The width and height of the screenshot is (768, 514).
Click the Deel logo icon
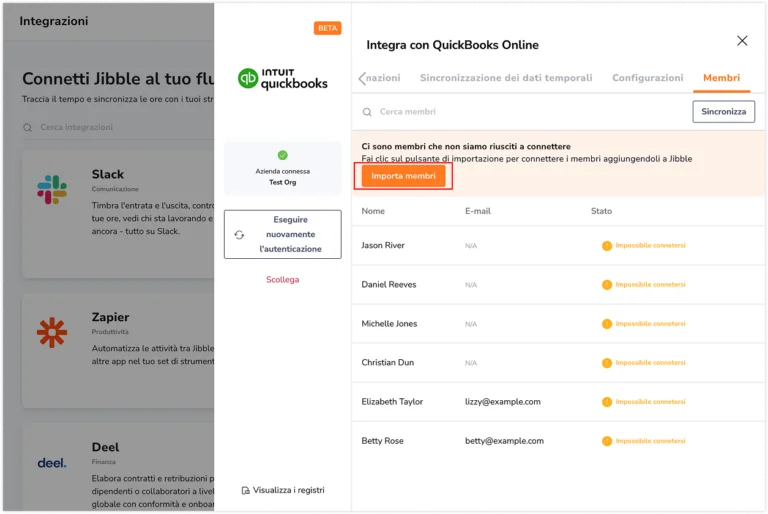click(x=52, y=463)
